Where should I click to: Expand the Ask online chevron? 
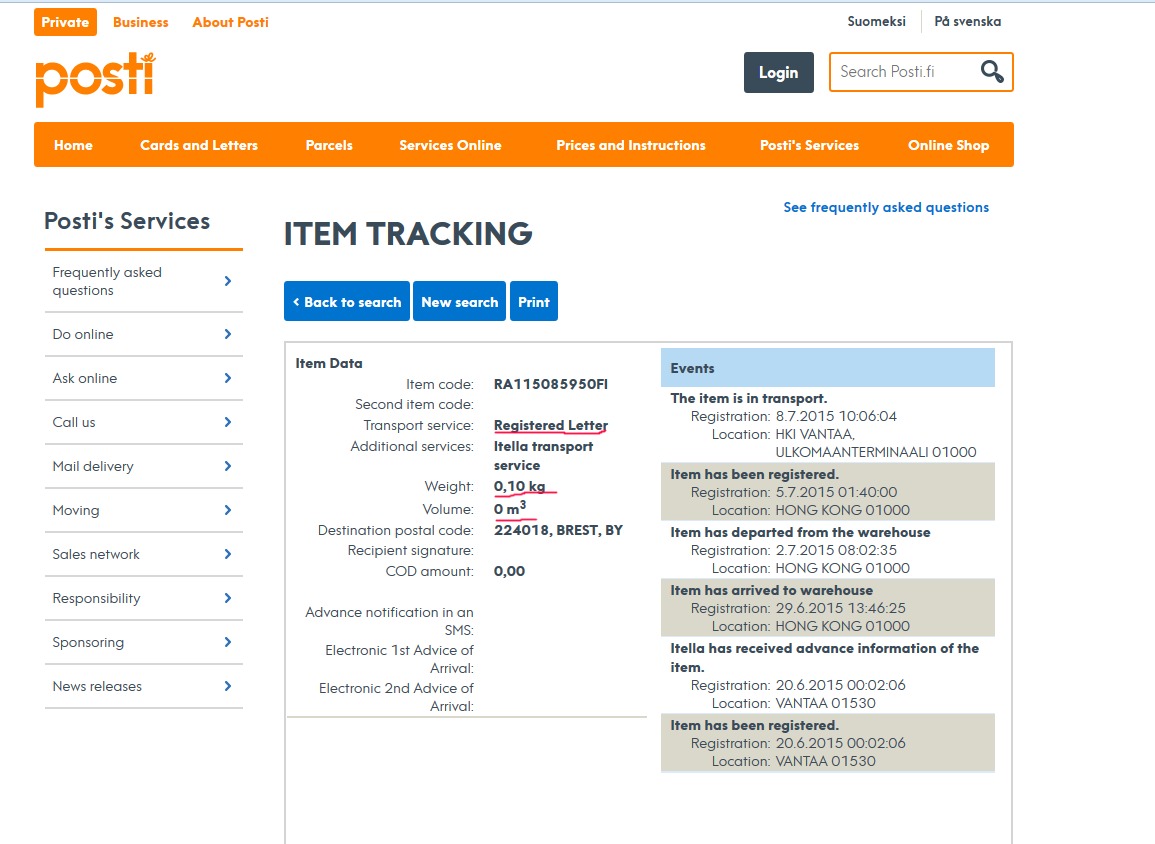[228, 378]
